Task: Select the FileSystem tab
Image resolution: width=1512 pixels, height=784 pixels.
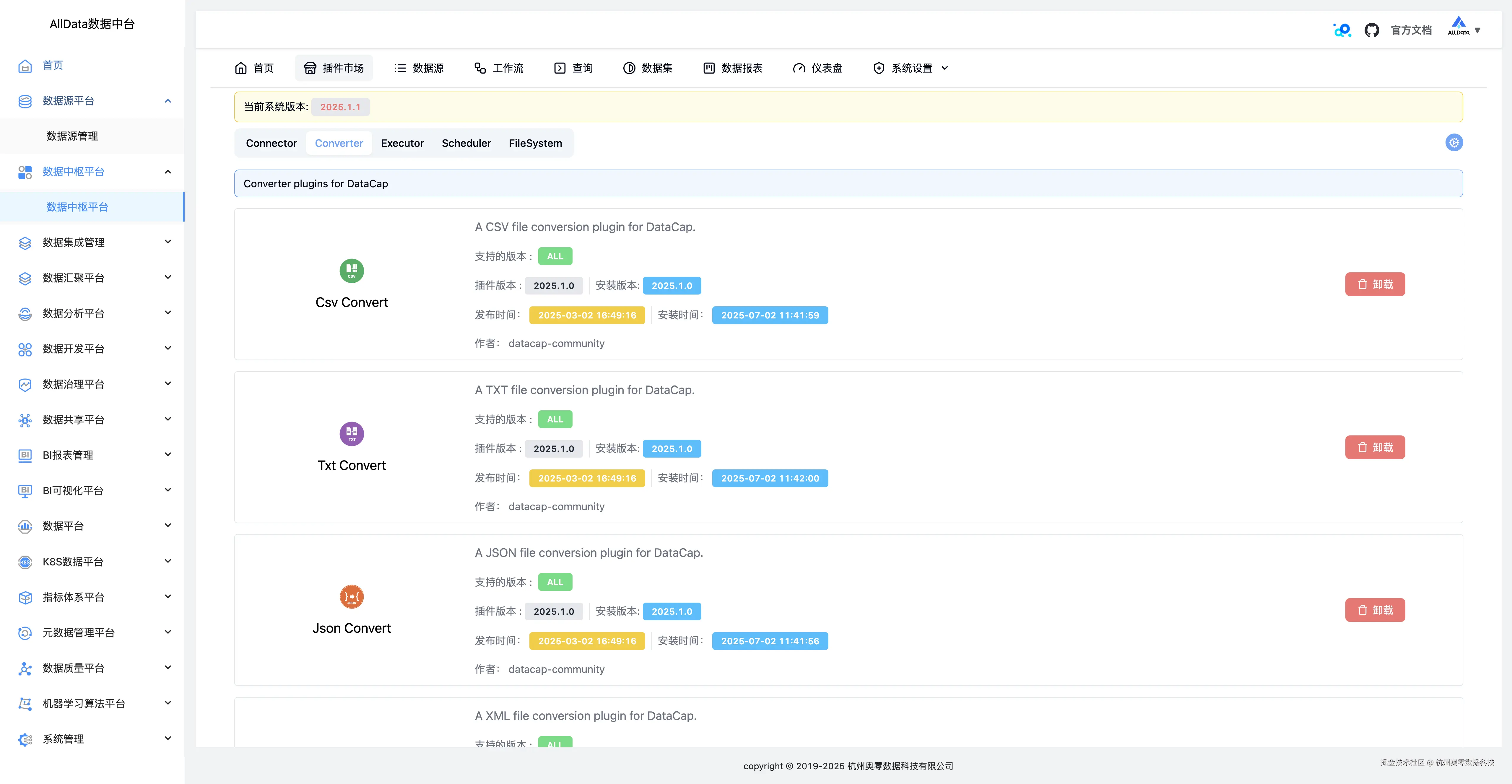Action: click(x=535, y=143)
